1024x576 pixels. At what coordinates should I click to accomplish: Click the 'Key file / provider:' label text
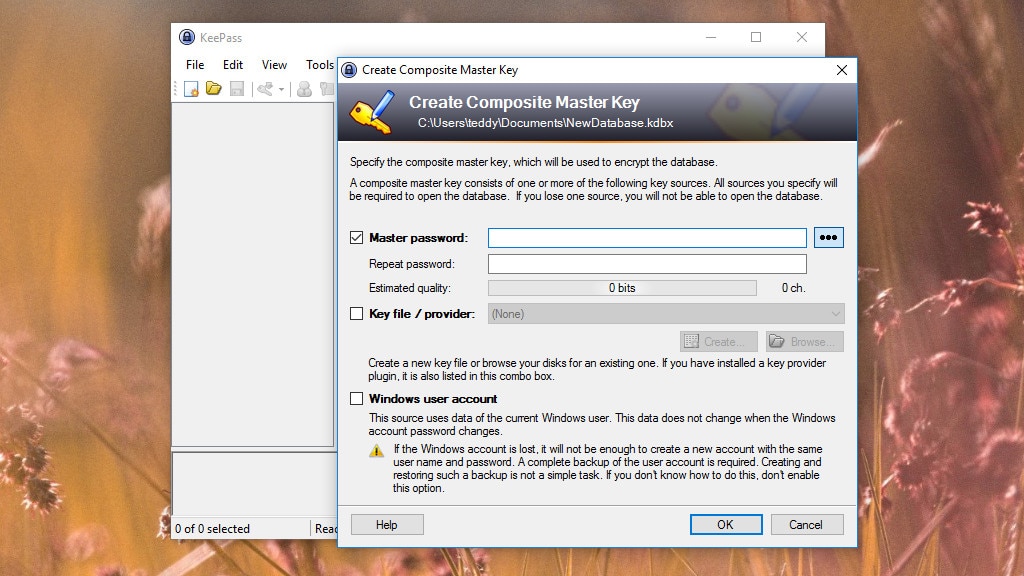(x=422, y=314)
